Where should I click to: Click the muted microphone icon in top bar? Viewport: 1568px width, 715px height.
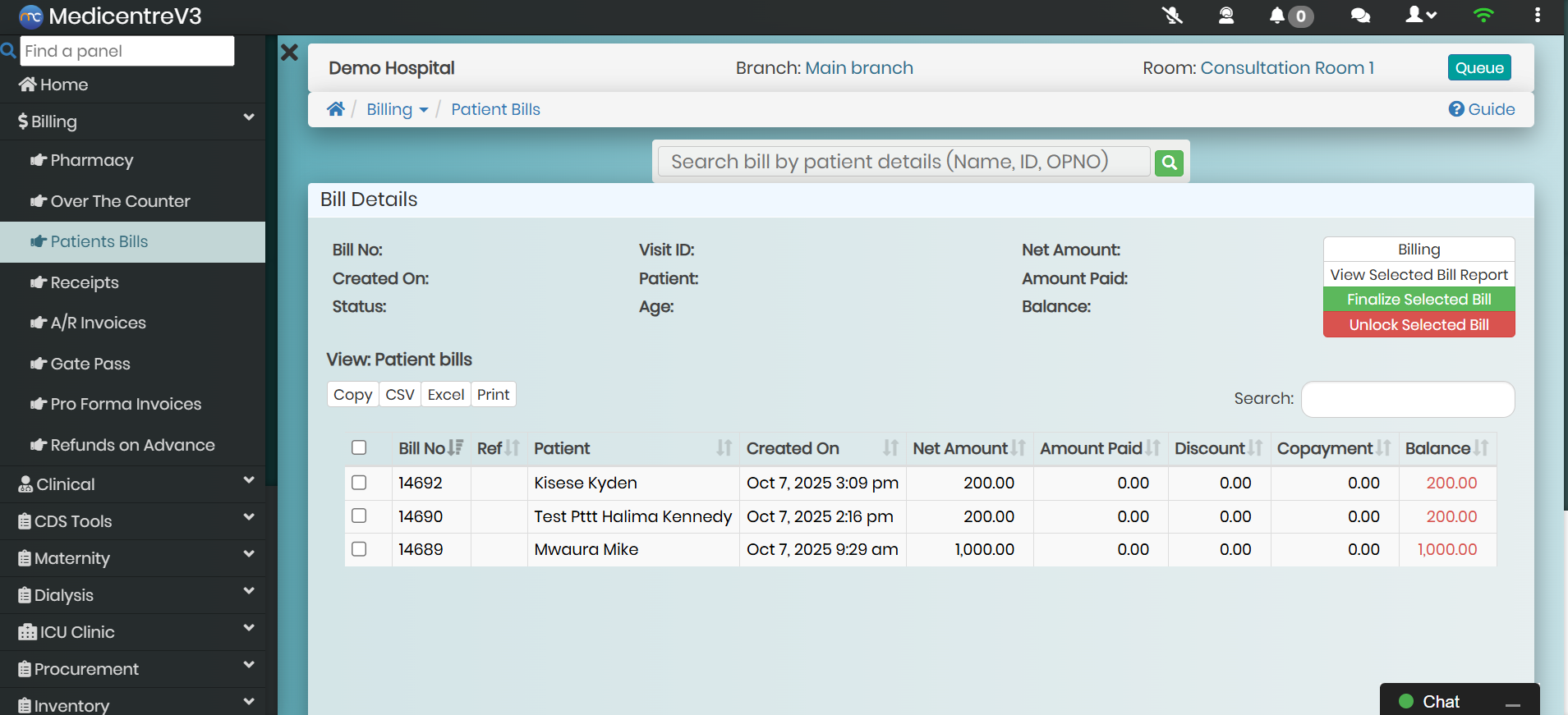(1172, 16)
